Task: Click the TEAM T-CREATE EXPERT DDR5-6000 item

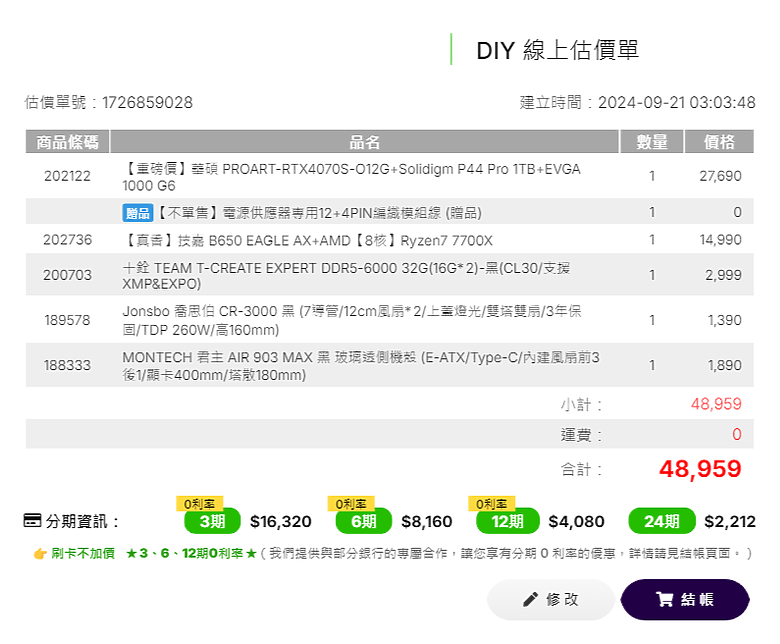Action: pyautogui.click(x=346, y=276)
